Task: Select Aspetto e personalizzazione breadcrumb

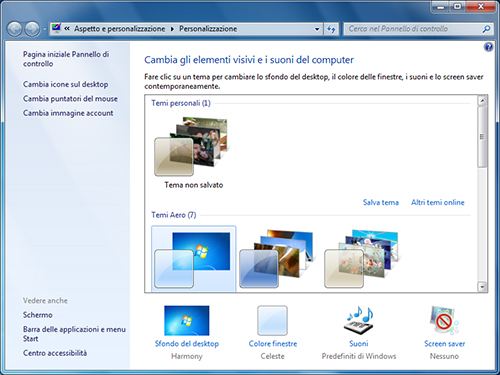Action: [119, 29]
